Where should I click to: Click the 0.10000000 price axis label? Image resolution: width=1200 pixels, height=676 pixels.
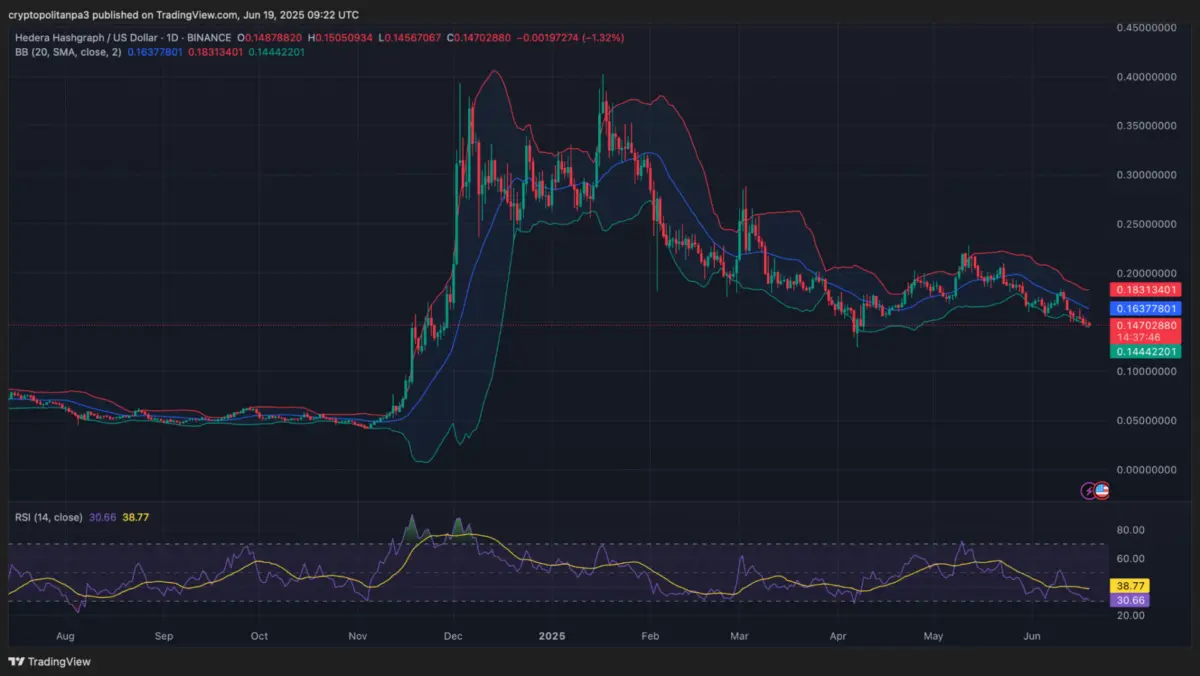[1147, 371]
